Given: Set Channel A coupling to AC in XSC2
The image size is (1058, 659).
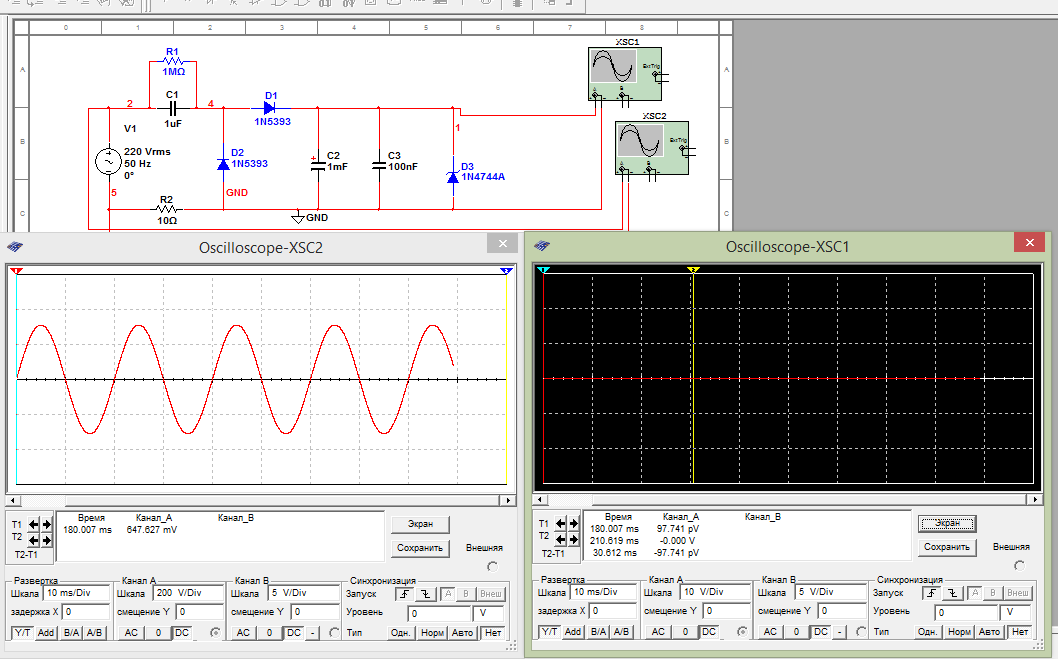Looking at the screenshot, I should 131,632.
